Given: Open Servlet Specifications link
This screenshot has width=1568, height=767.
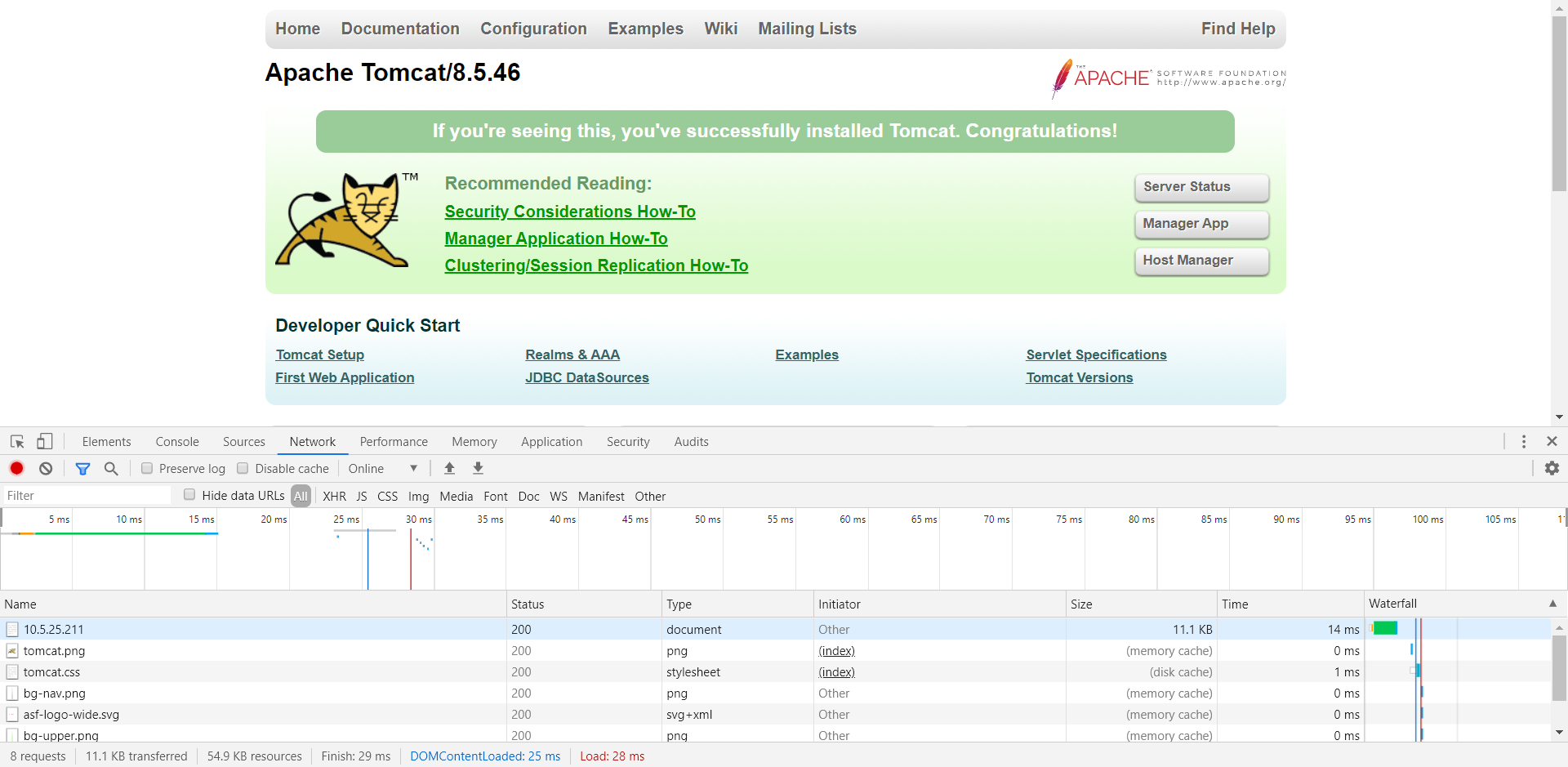Looking at the screenshot, I should click(x=1096, y=355).
